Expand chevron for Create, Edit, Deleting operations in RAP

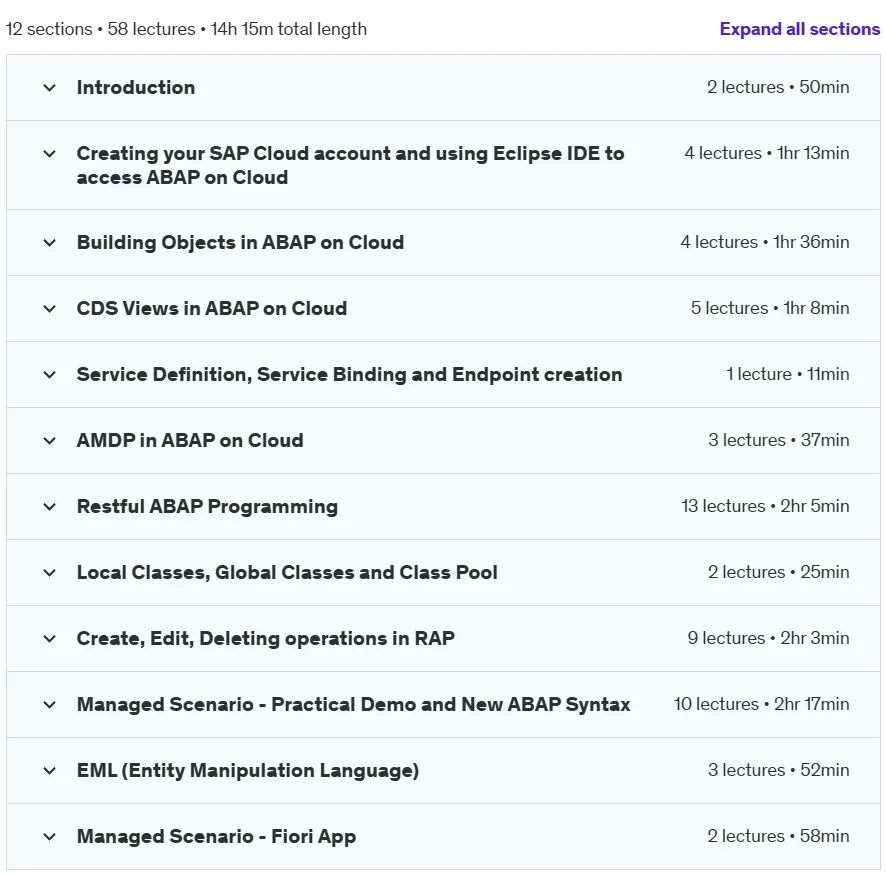click(x=50, y=639)
